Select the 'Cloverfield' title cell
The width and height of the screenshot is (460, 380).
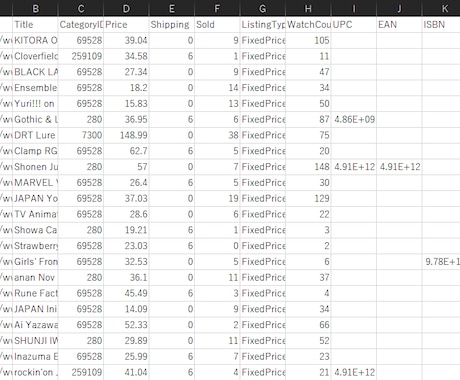(x=35, y=56)
